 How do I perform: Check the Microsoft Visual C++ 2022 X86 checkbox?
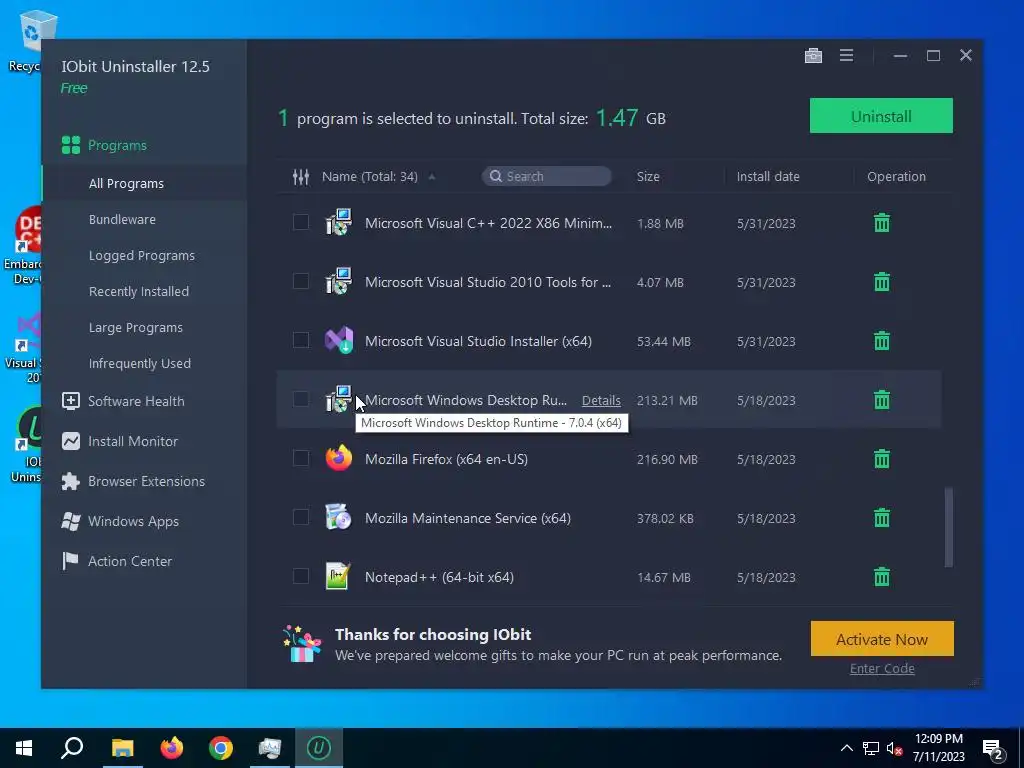[301, 222]
